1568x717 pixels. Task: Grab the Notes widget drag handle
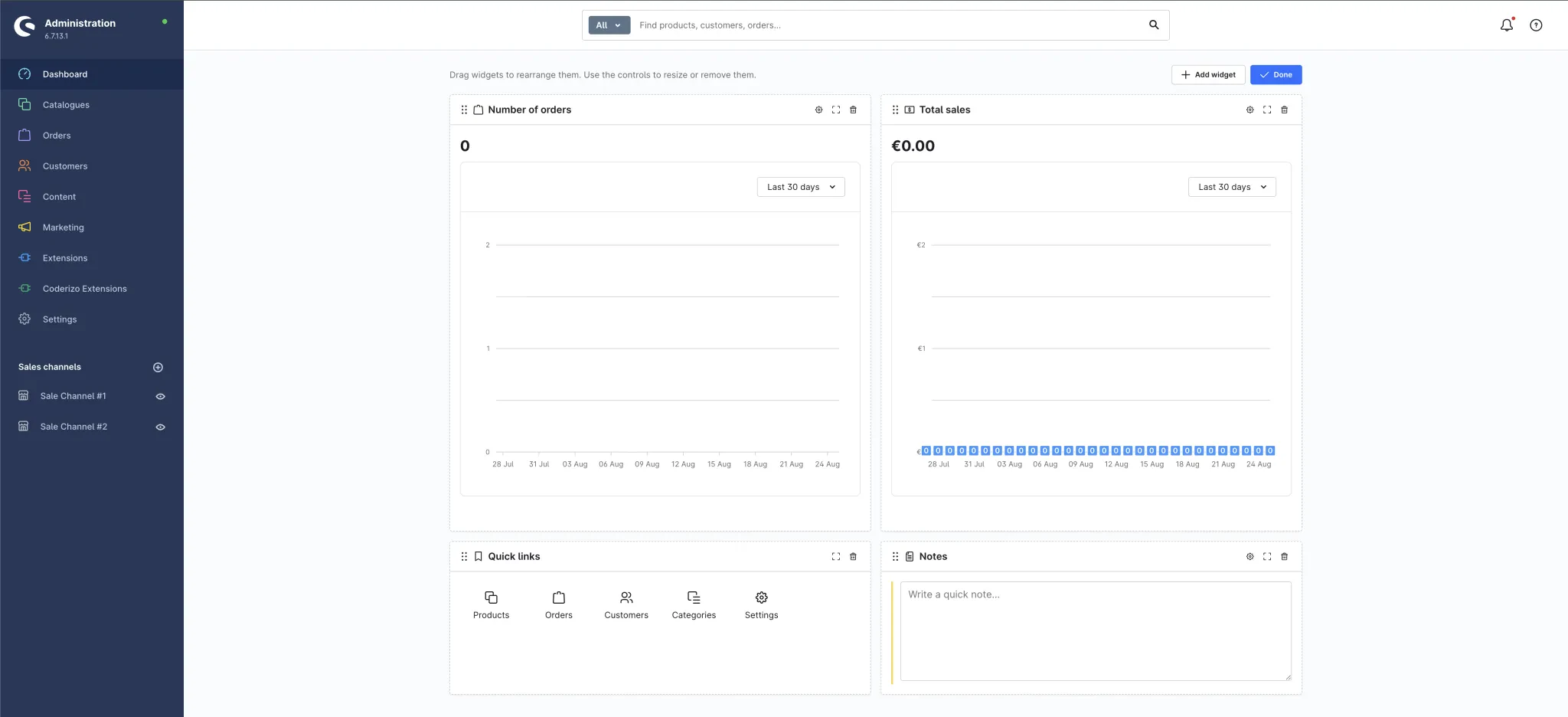pos(895,556)
